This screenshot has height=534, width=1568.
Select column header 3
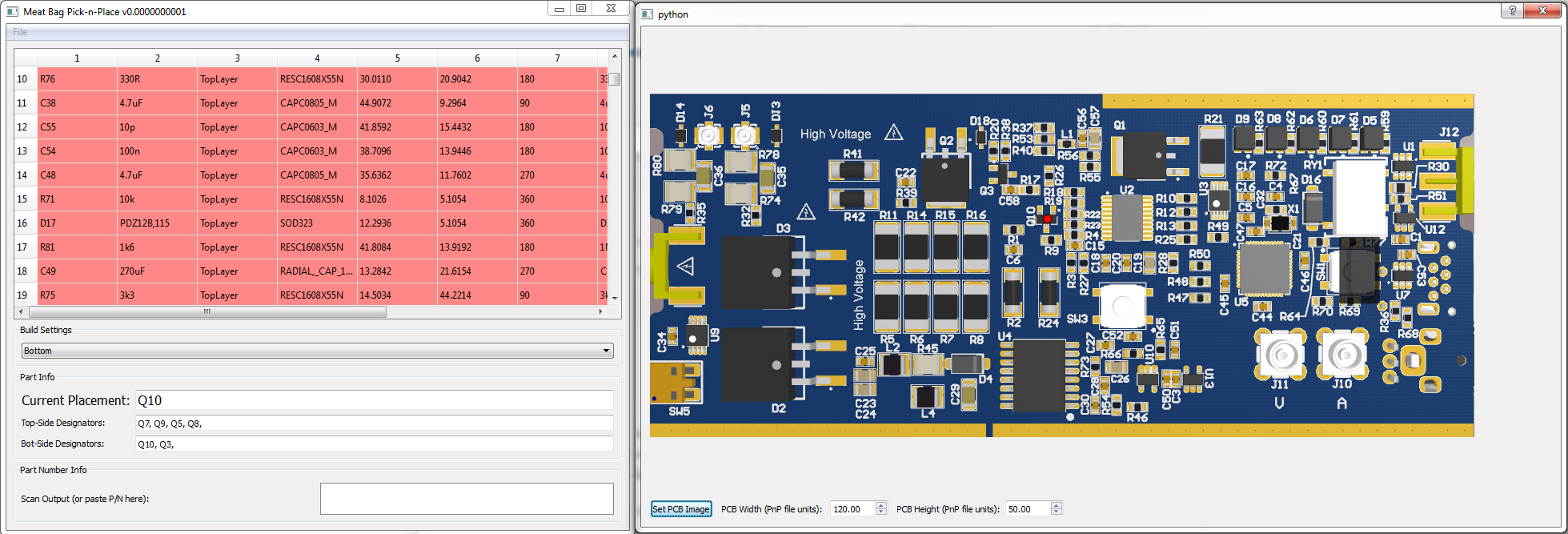click(x=237, y=58)
